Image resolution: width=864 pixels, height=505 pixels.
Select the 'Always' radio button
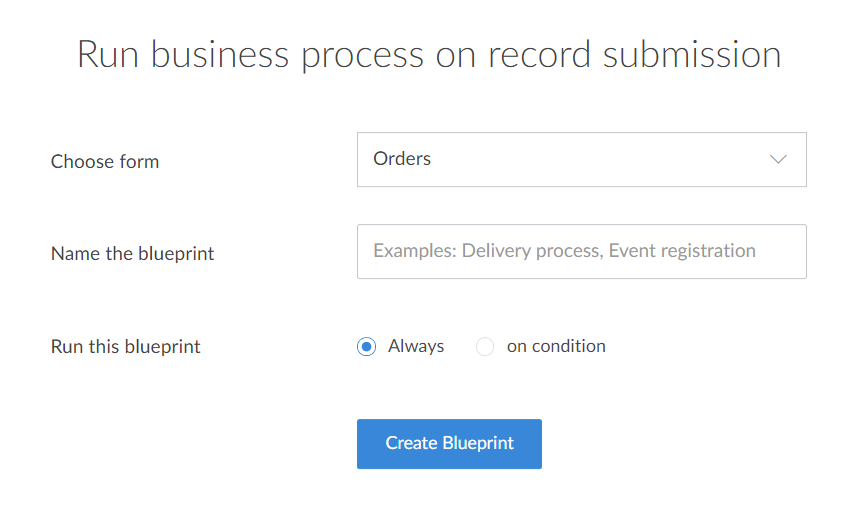pos(367,347)
